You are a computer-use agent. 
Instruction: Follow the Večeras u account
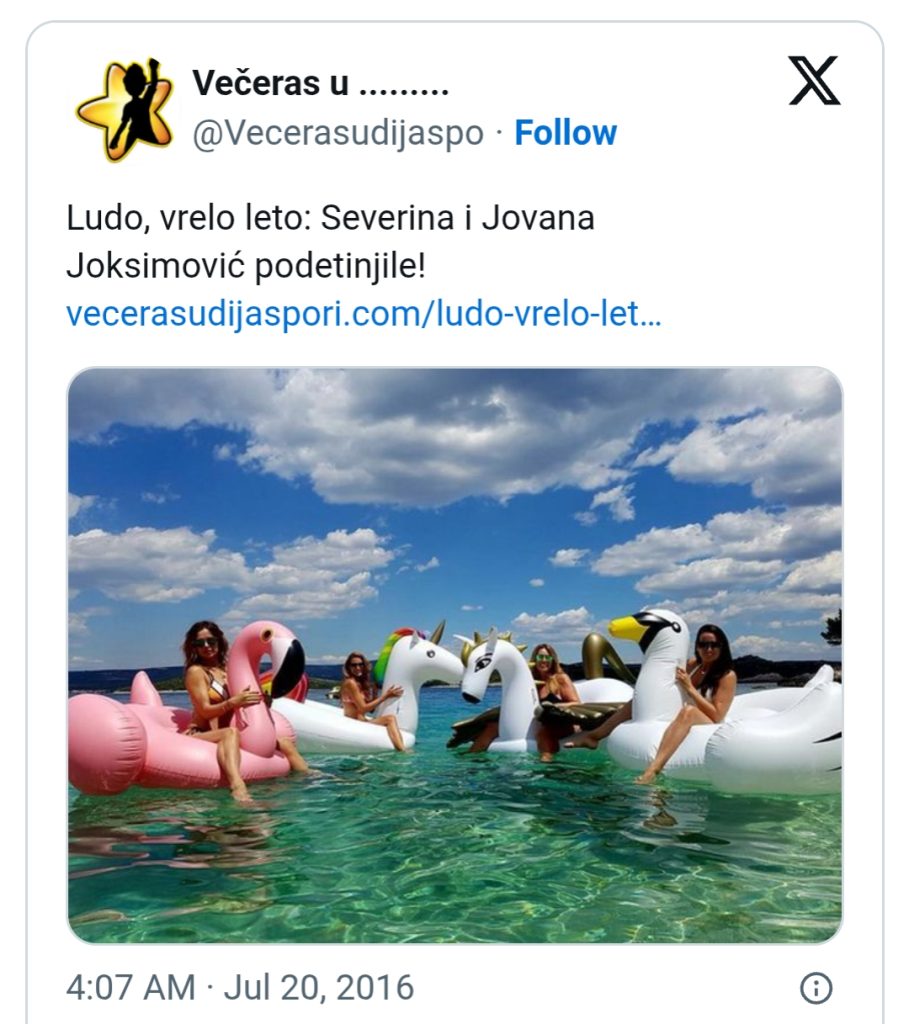pos(566,133)
